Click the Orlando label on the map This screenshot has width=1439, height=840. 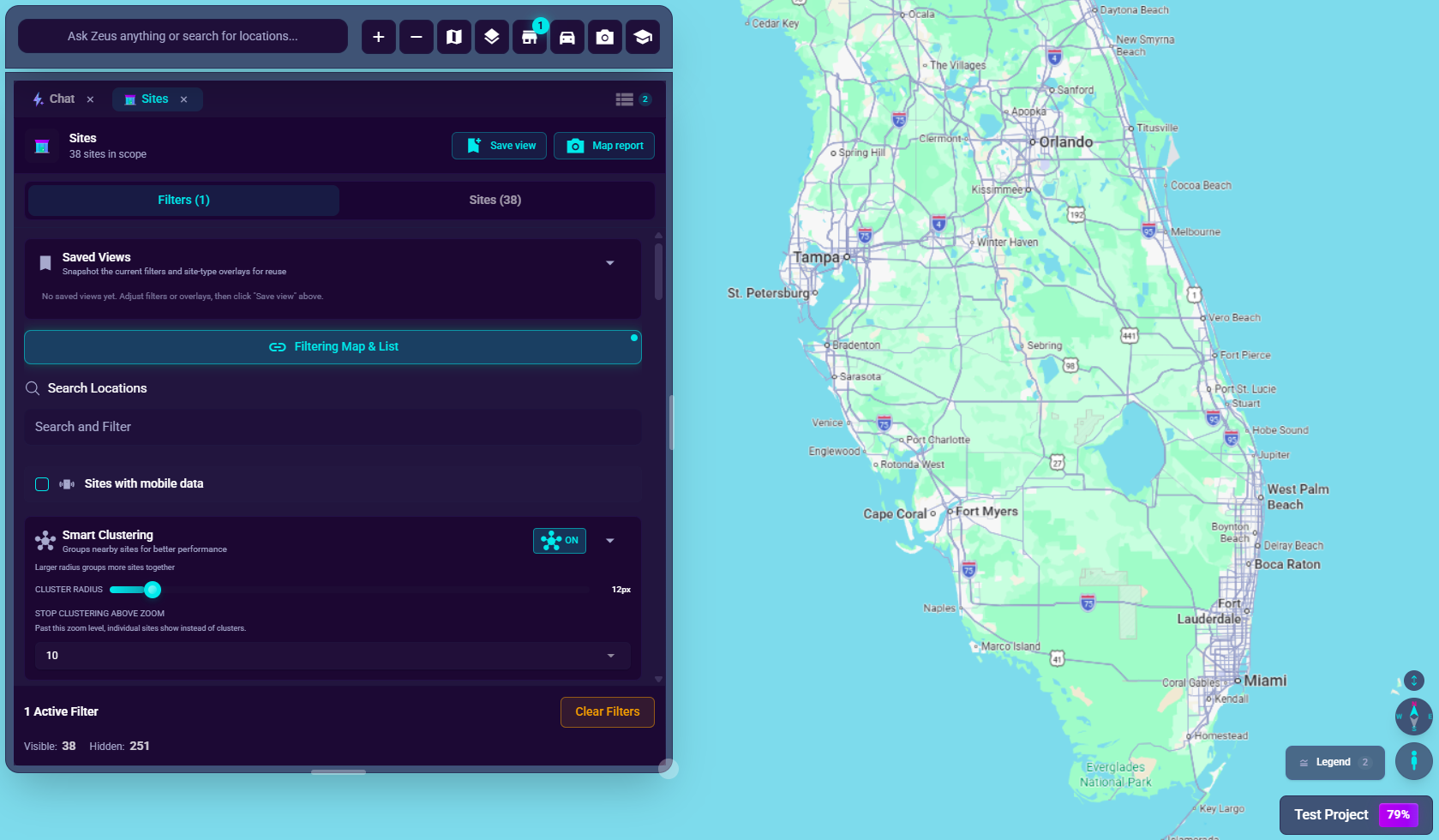point(1065,142)
